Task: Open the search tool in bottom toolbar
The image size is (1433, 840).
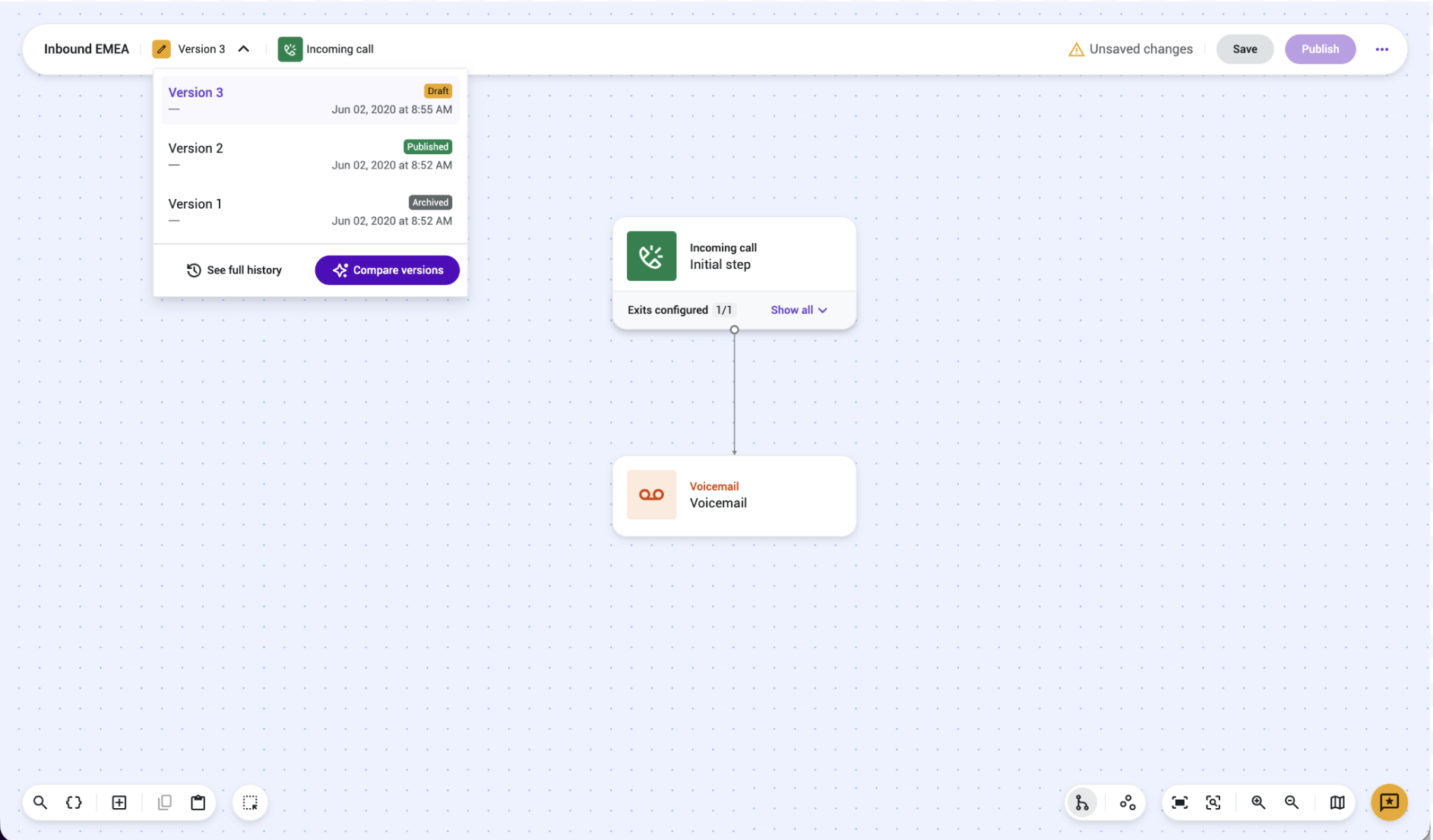Action: 40,802
